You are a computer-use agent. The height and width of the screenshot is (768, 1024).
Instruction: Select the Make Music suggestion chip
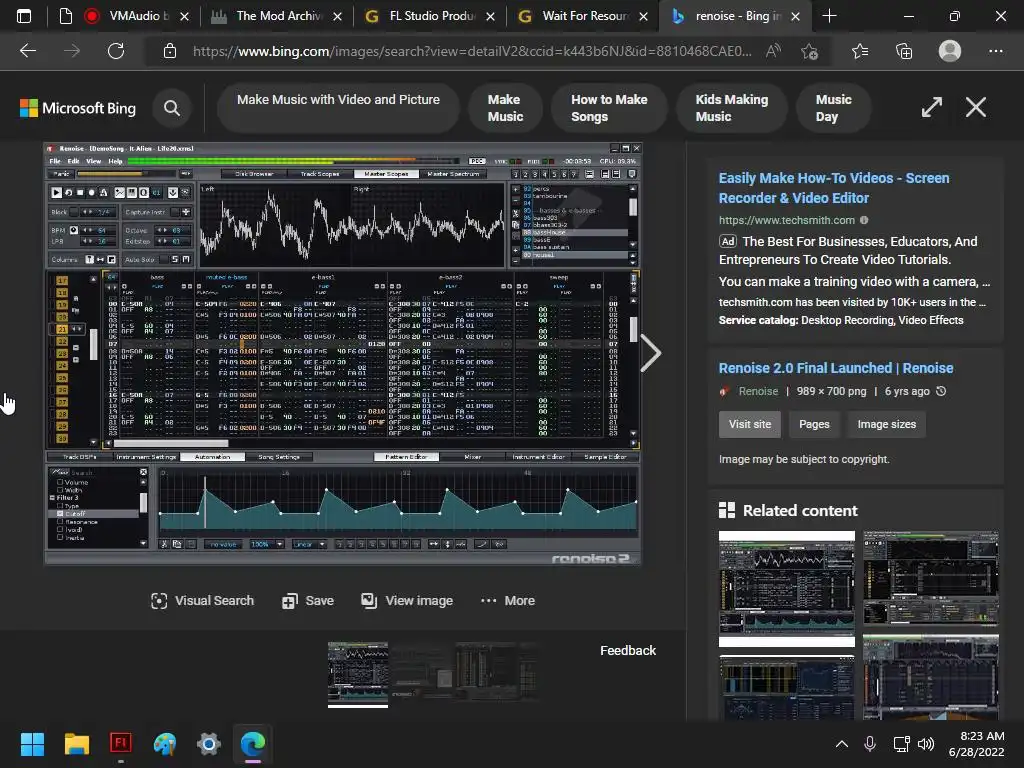505,108
